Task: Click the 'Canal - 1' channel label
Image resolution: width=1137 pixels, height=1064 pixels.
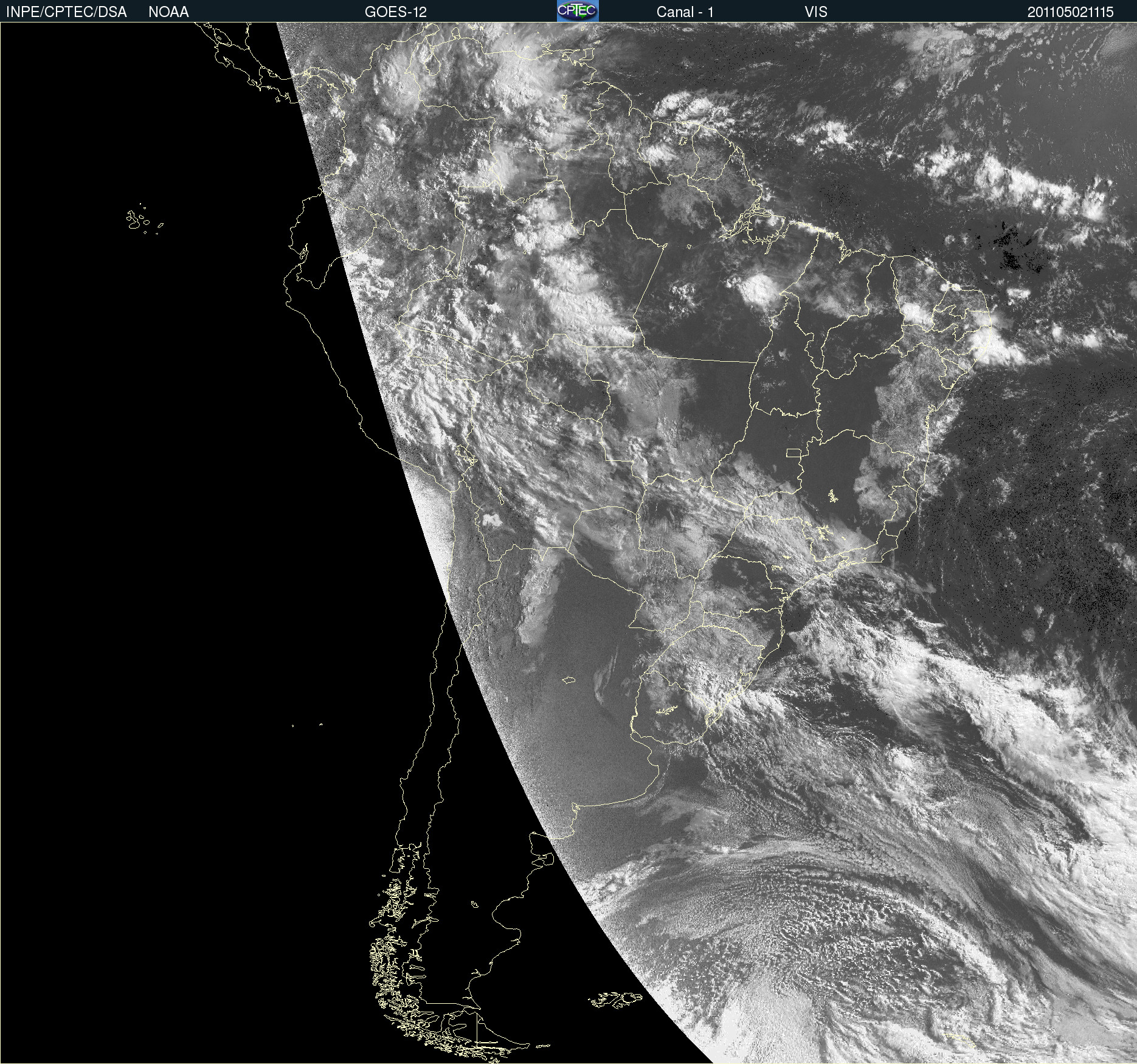Action: (685, 12)
